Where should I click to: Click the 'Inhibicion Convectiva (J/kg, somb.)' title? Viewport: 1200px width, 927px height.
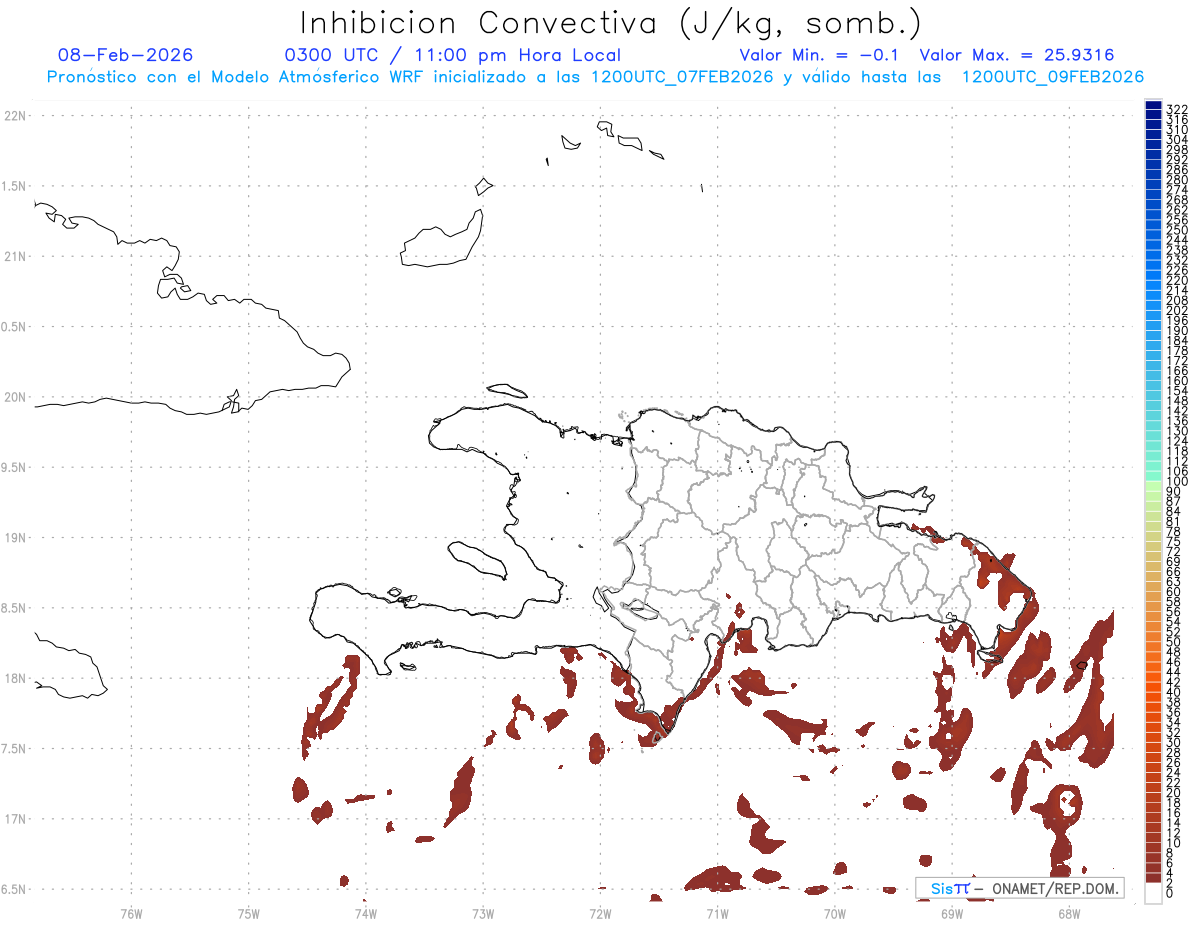[610, 23]
